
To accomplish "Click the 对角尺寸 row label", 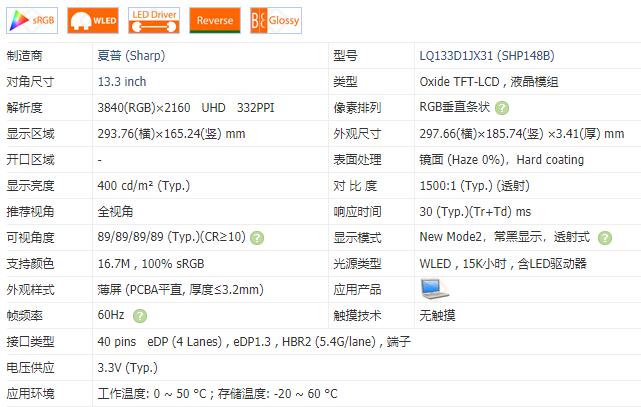I will (30, 82).
